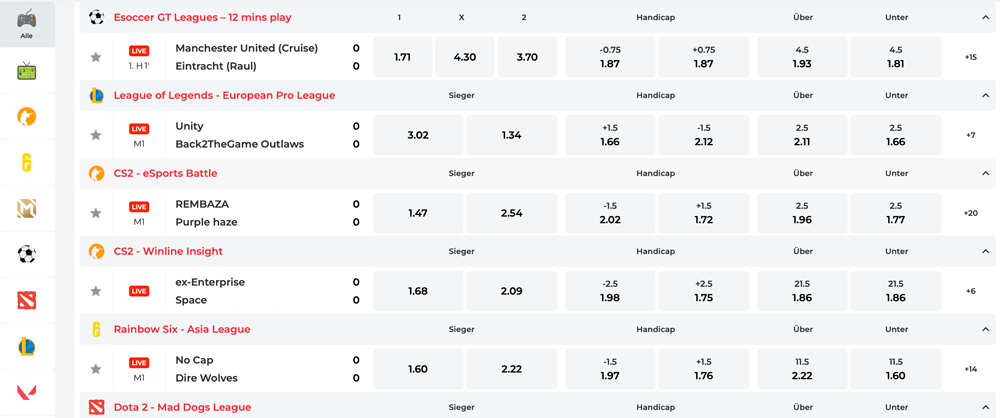Filter by Counter-Strike 2 in sidebar
This screenshot has width=1000, height=418.
pyautogui.click(x=27, y=117)
